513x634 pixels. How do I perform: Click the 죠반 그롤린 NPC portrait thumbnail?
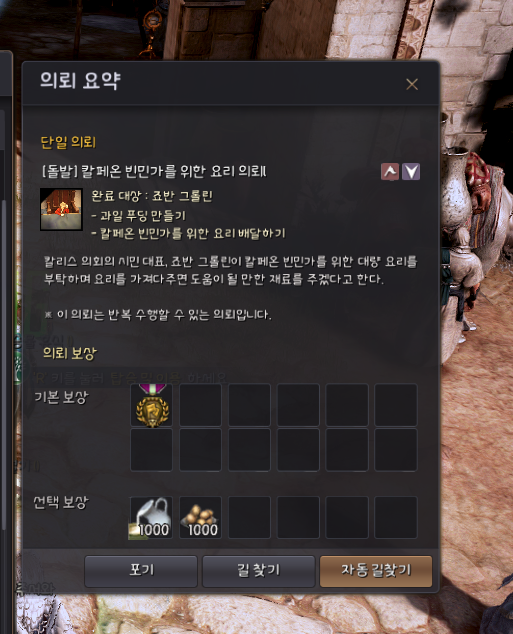point(61,209)
